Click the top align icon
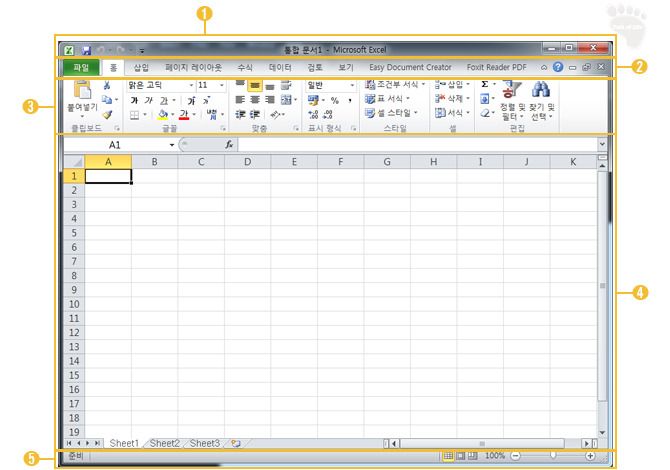This screenshot has height=470, width=670. 240,85
